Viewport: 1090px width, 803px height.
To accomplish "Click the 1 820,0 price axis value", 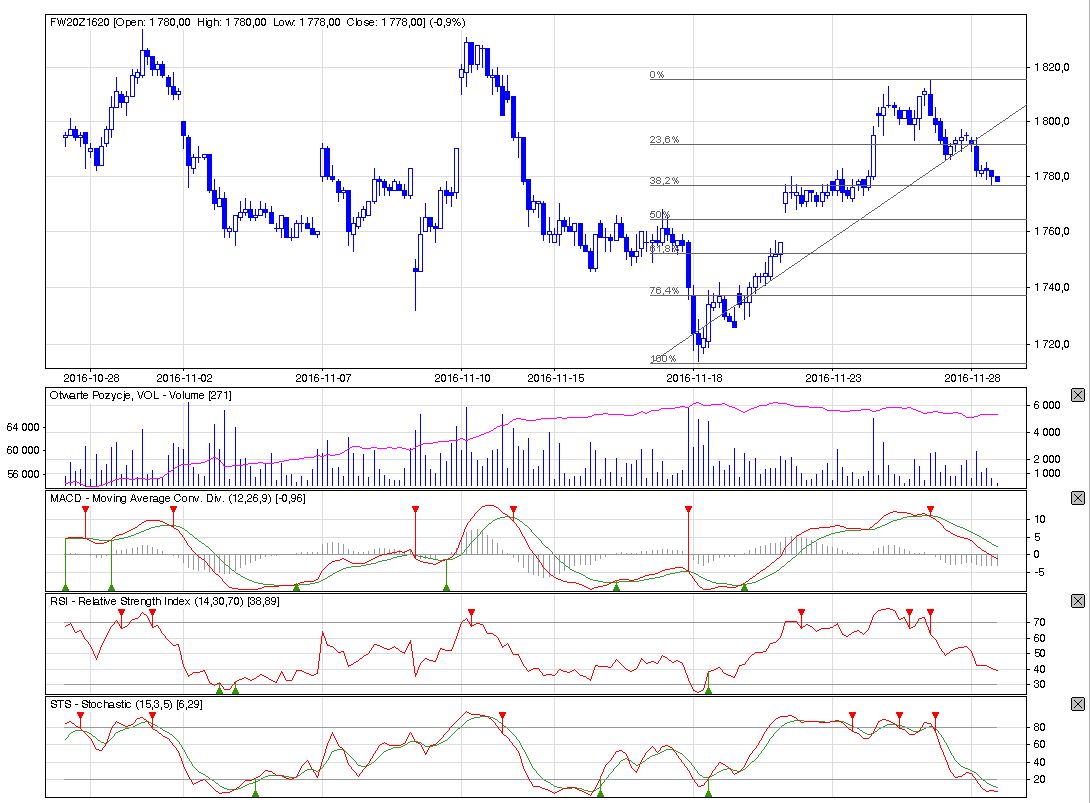I will pyautogui.click(x=1052, y=67).
